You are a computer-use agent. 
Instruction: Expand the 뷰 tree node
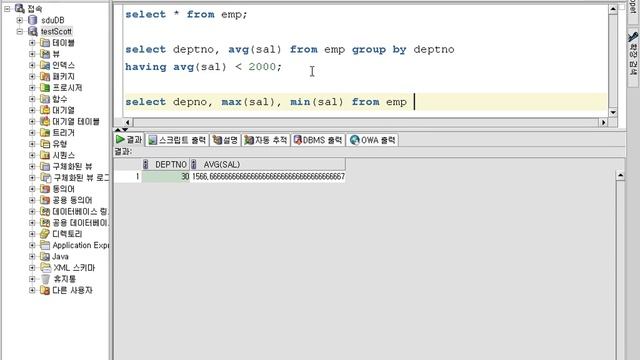[32, 54]
